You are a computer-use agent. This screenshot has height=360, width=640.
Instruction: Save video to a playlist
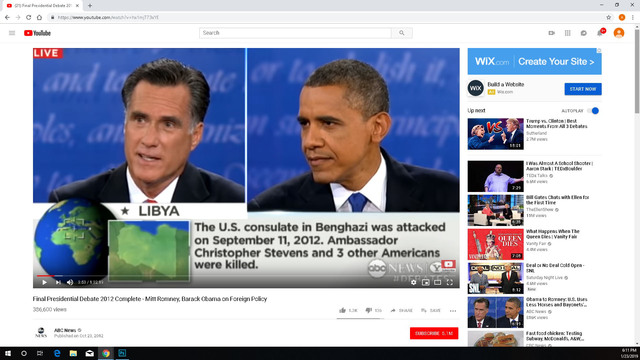coord(431,311)
